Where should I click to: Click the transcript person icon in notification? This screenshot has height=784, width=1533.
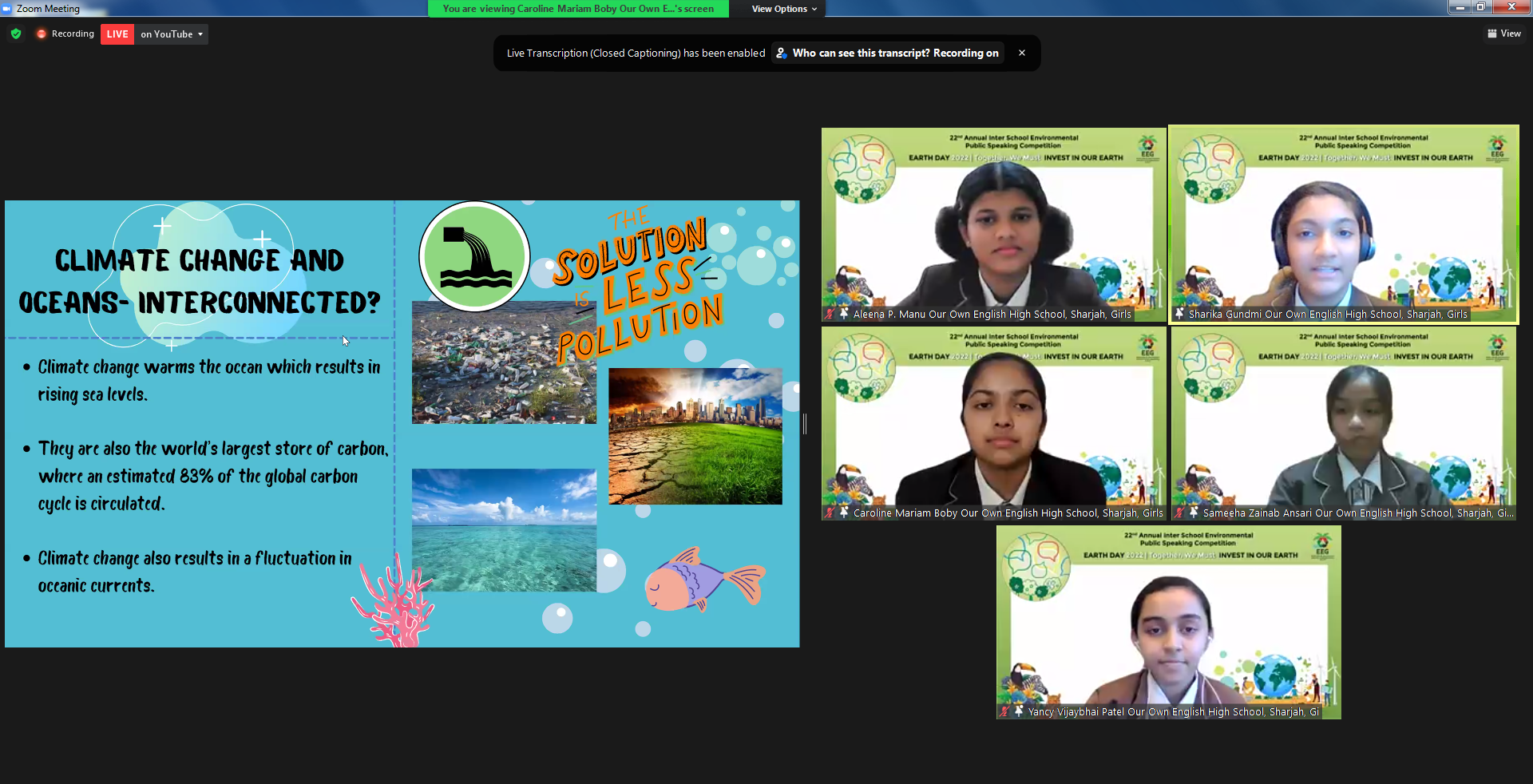click(782, 53)
